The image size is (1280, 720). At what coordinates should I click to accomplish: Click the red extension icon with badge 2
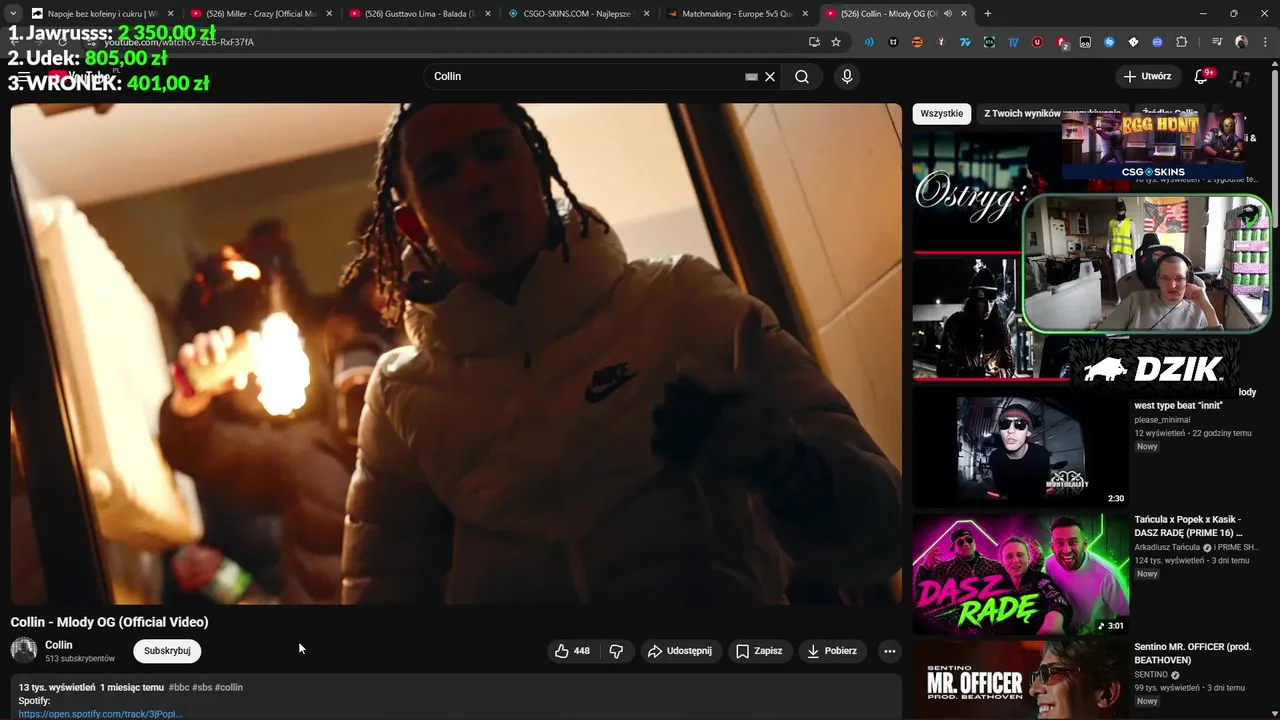[x=1062, y=42]
